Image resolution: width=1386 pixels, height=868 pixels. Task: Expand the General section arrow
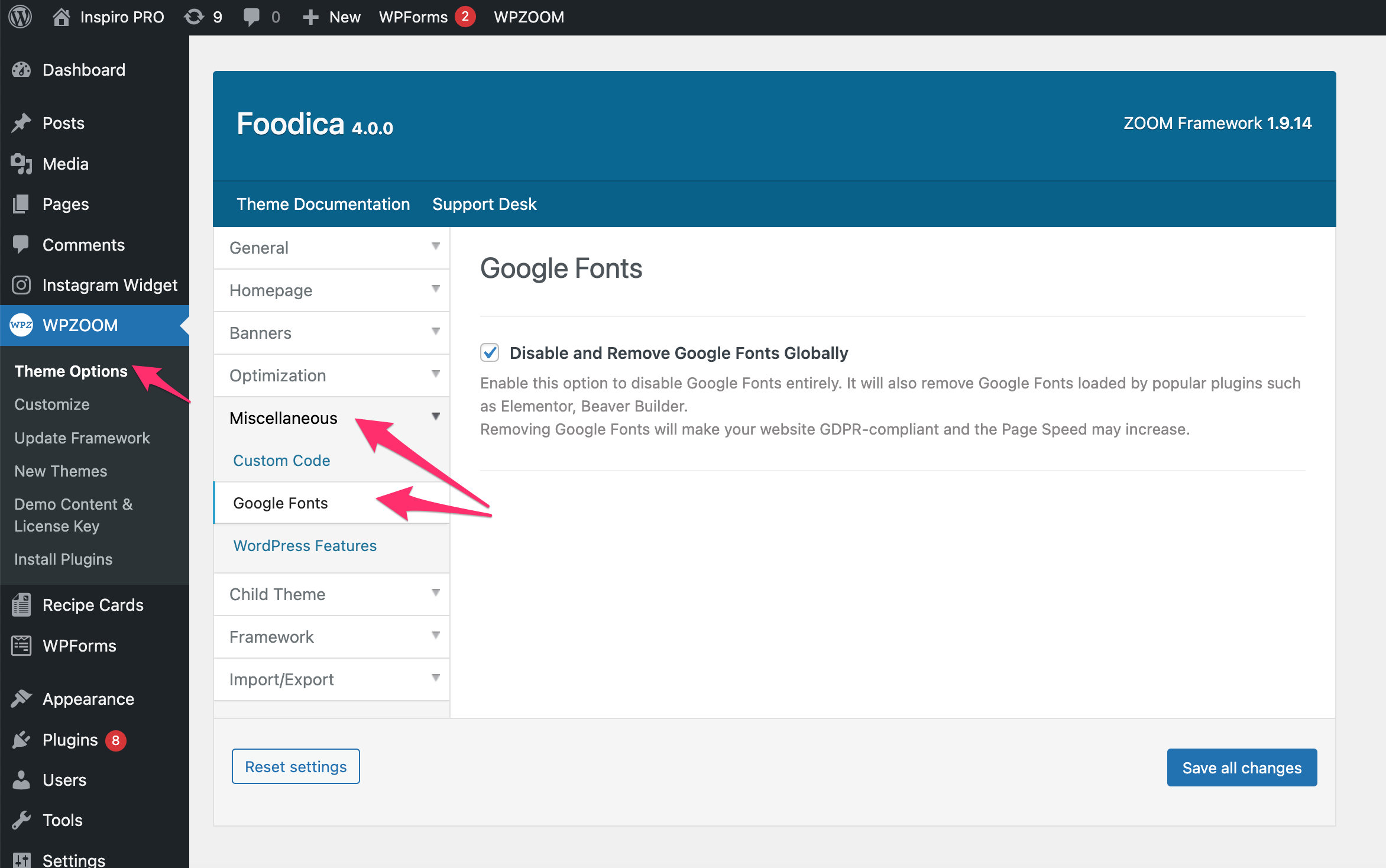coord(435,247)
